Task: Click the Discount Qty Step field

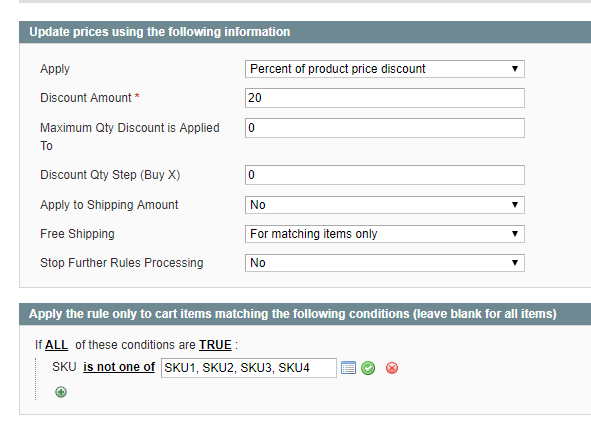Action: 384,175
